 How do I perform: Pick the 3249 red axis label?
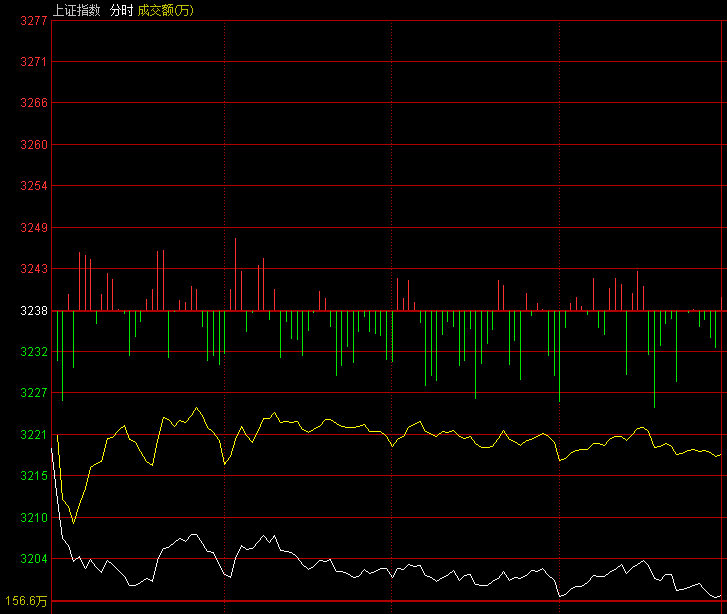(34, 228)
